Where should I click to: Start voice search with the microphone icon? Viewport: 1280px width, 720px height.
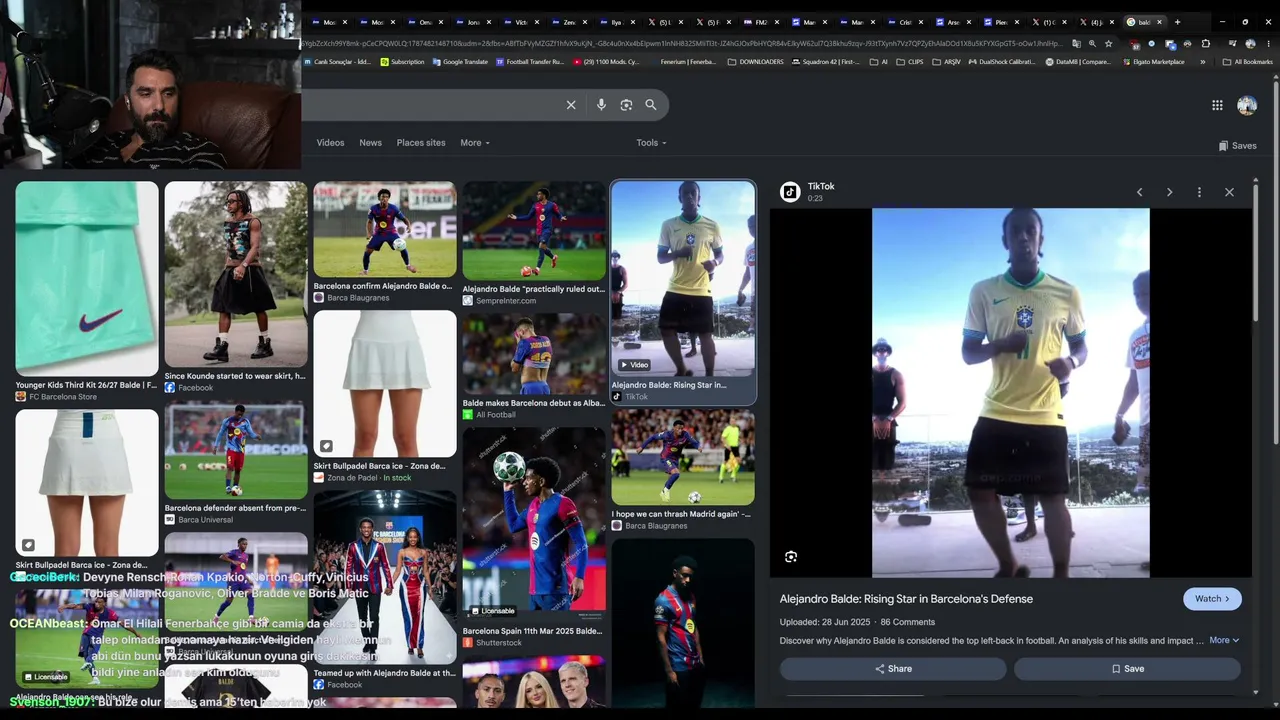click(601, 105)
